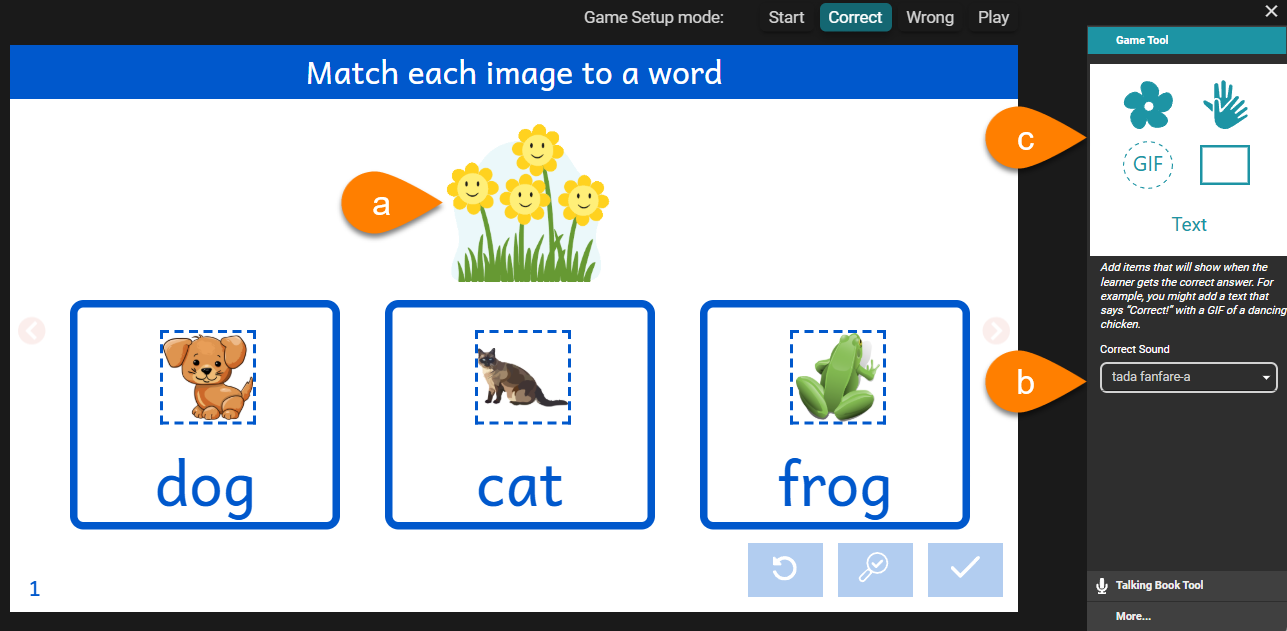The height and width of the screenshot is (631, 1287).
Task: Close the tool panel with X
Action: tap(1272, 11)
